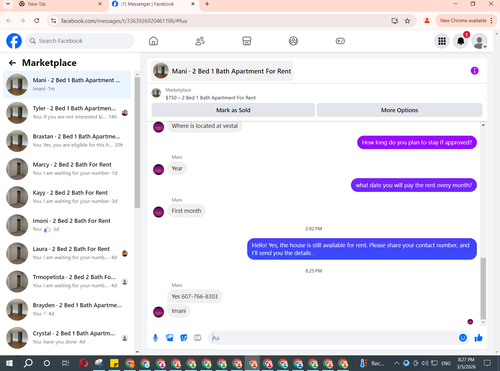The height and width of the screenshot is (371, 500).
Task: Open the emoji picker in message box
Action: [463, 338]
